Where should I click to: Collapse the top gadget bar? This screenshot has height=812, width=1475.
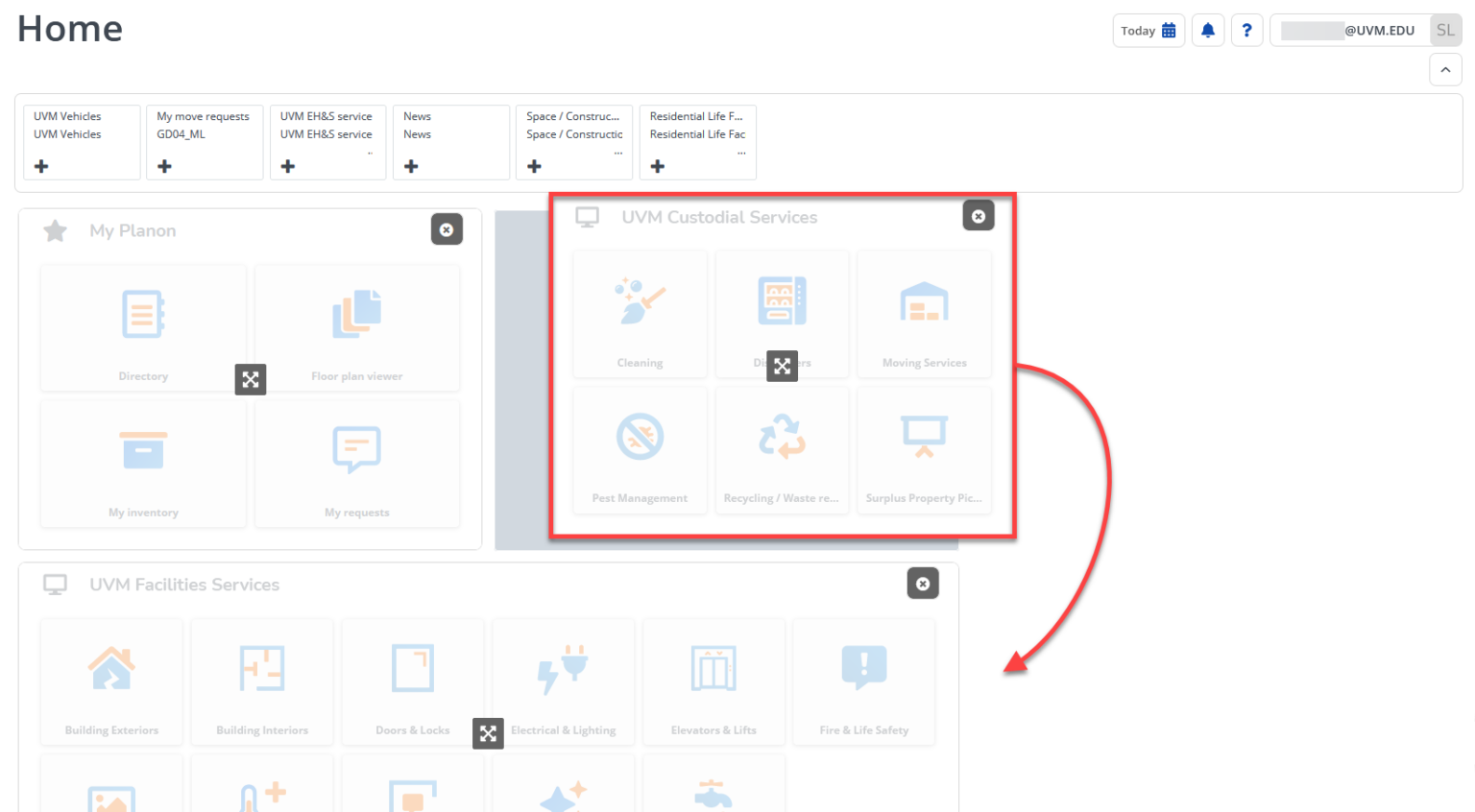[x=1445, y=69]
